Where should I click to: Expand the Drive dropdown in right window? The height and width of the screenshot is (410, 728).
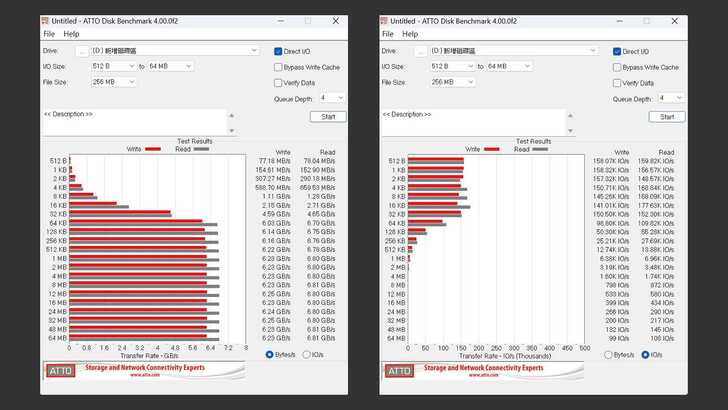(593, 51)
